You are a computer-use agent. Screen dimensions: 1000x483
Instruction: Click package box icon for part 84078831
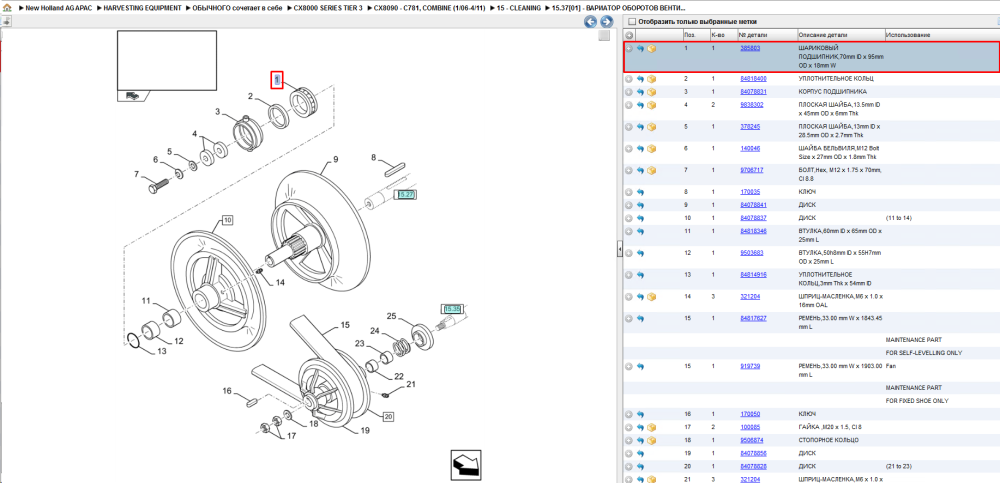point(652,92)
